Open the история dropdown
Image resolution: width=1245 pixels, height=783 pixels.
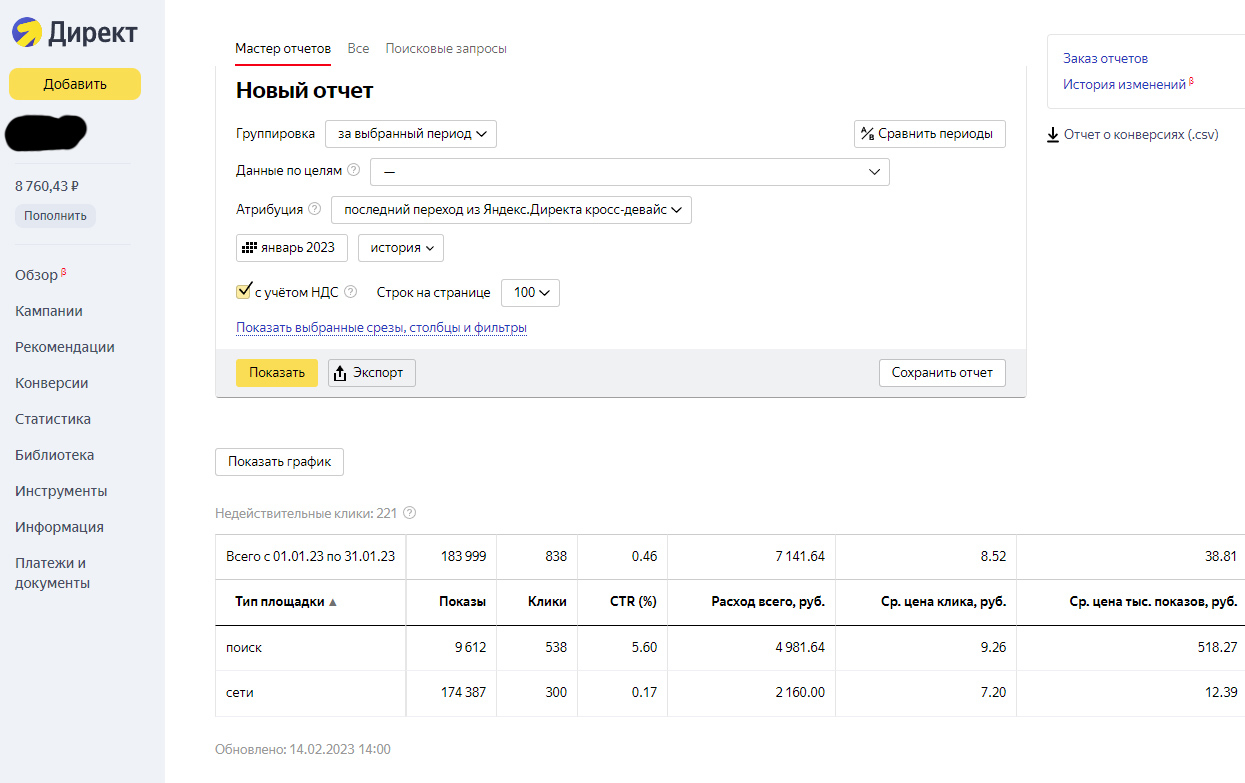coord(401,248)
